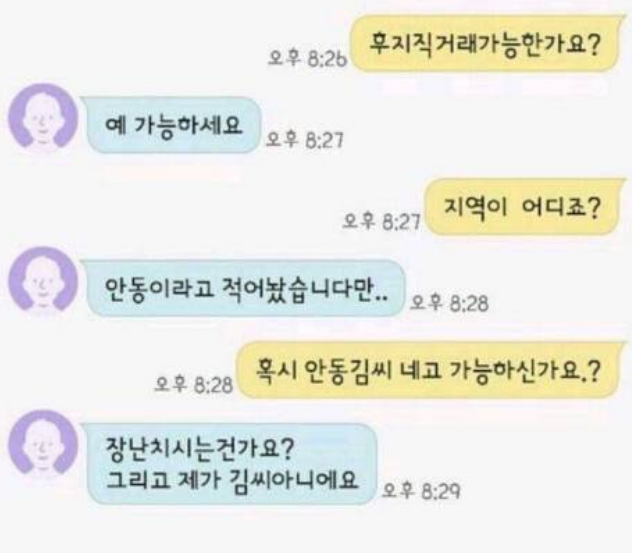This screenshot has width=632, height=553.
Task: Click the '오후 8:27' timestamp before '지역이 어디죠?'
Action: point(381,221)
